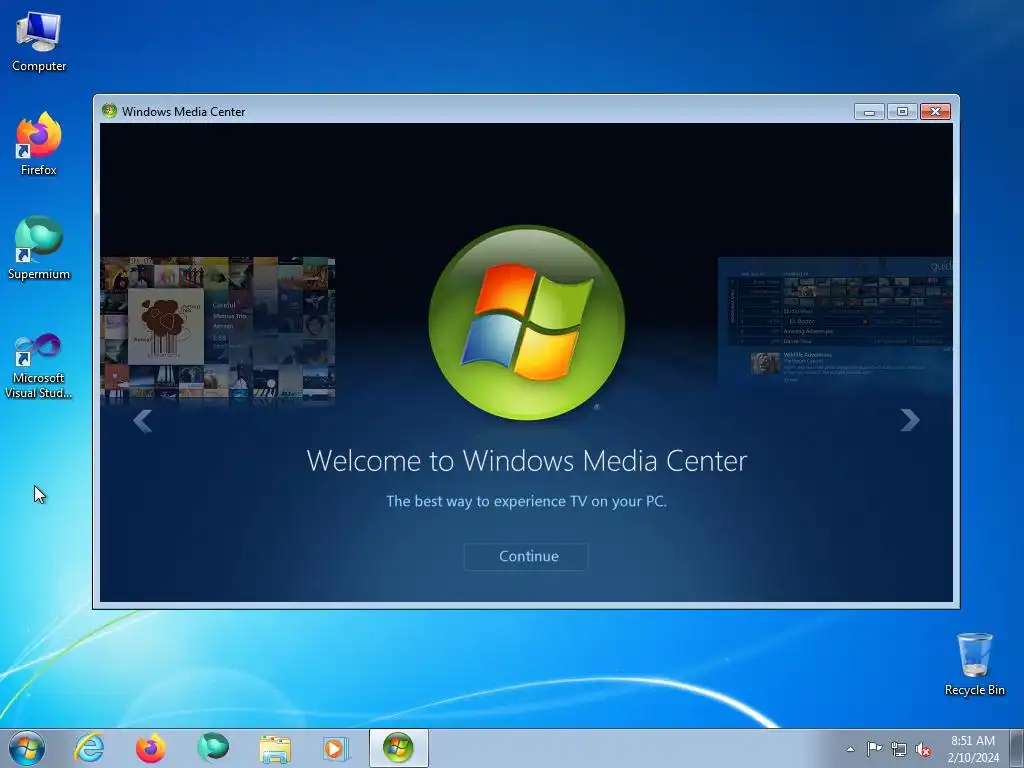Viewport: 1024px width, 768px height.
Task: Open Windows Explorer from the taskbar
Action: click(275, 748)
